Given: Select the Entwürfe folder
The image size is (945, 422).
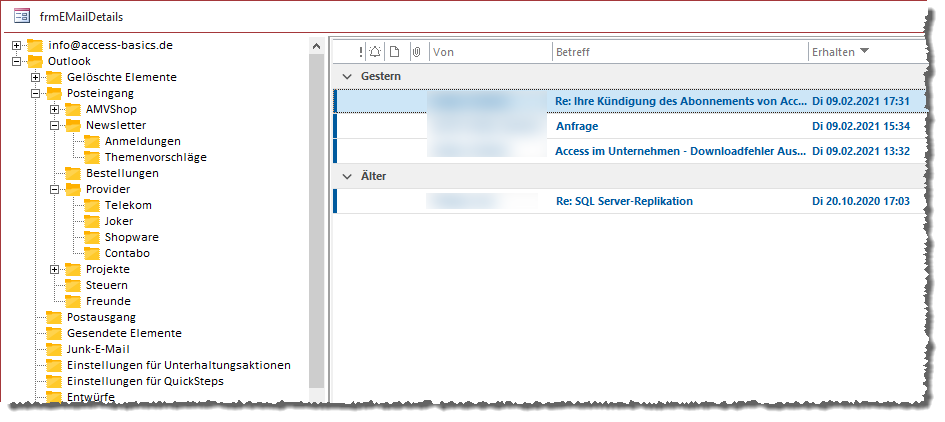Looking at the screenshot, I should tap(90, 397).
